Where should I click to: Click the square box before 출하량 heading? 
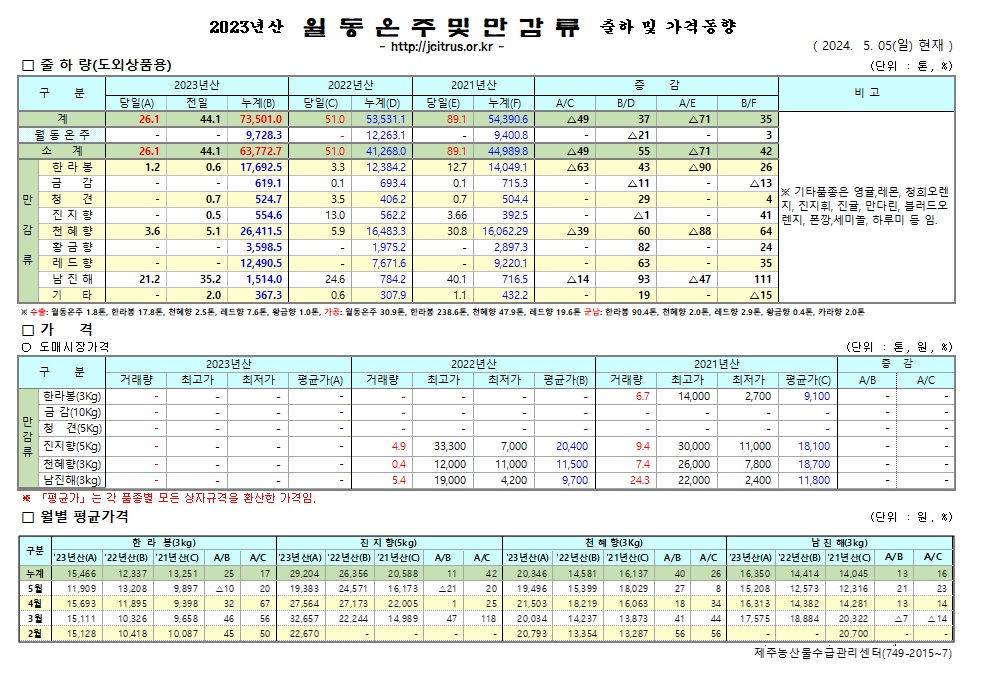pos(28,67)
